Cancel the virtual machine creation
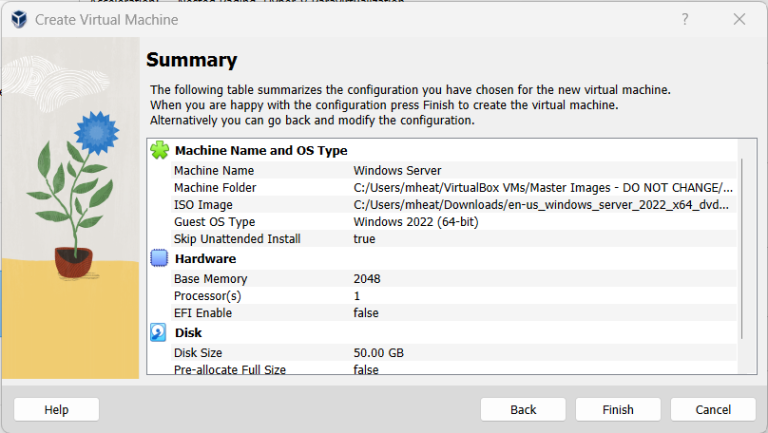 tap(713, 409)
